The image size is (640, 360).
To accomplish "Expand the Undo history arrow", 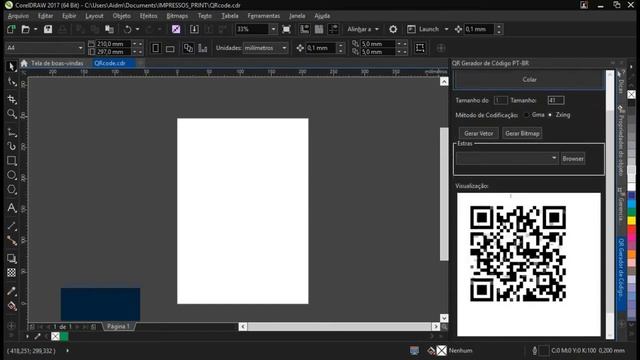I will (138, 29).
